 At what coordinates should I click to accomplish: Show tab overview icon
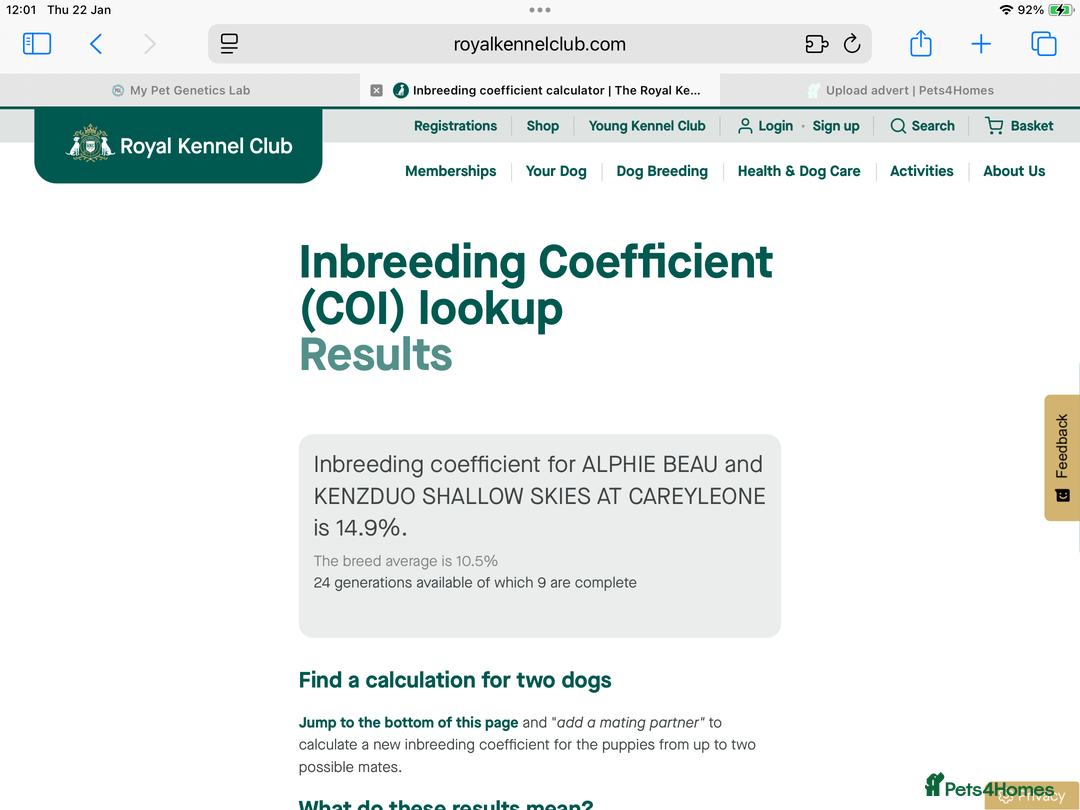click(1043, 44)
